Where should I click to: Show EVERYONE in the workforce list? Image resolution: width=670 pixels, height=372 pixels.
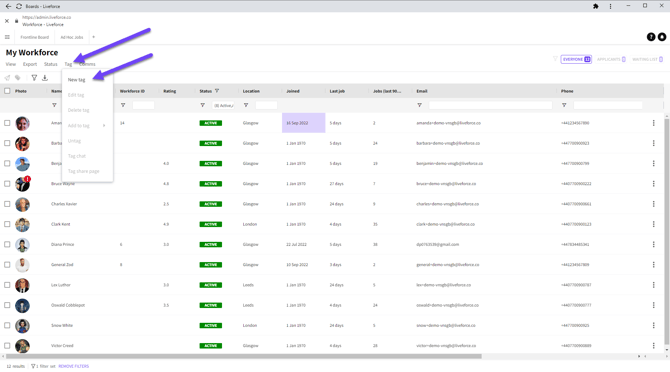(576, 59)
